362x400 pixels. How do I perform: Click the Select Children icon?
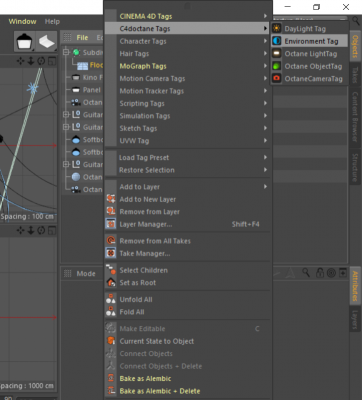tap(111, 270)
